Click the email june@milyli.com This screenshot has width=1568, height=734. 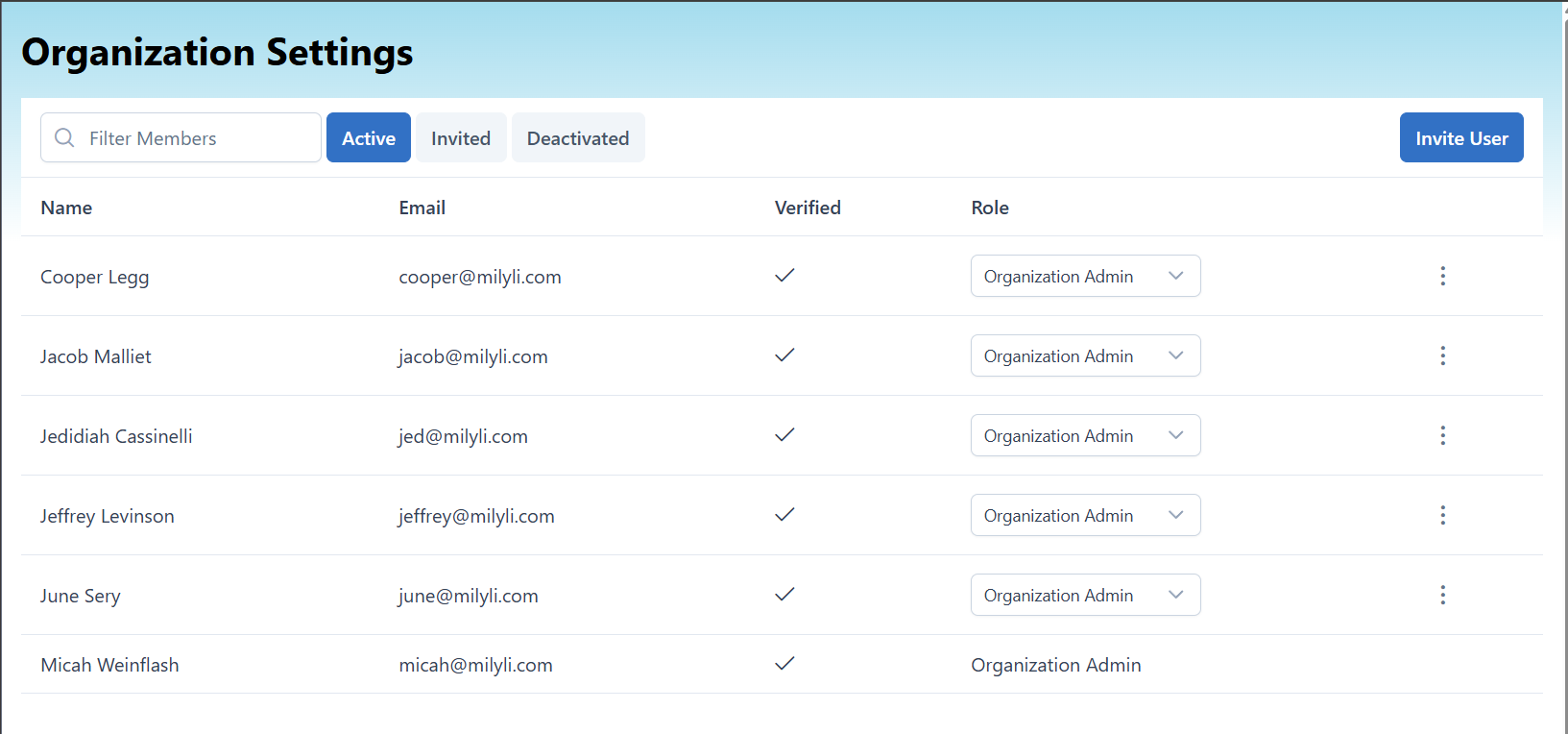[x=469, y=596]
